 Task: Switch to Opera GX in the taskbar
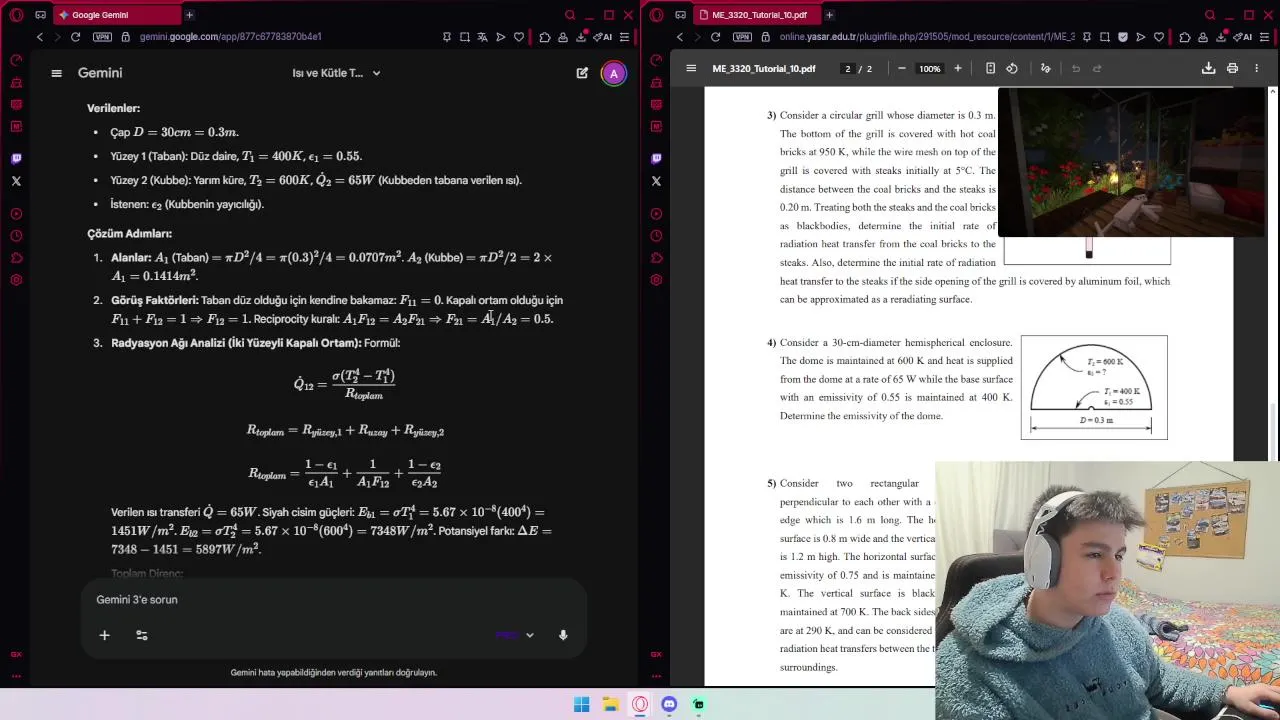pyautogui.click(x=640, y=704)
